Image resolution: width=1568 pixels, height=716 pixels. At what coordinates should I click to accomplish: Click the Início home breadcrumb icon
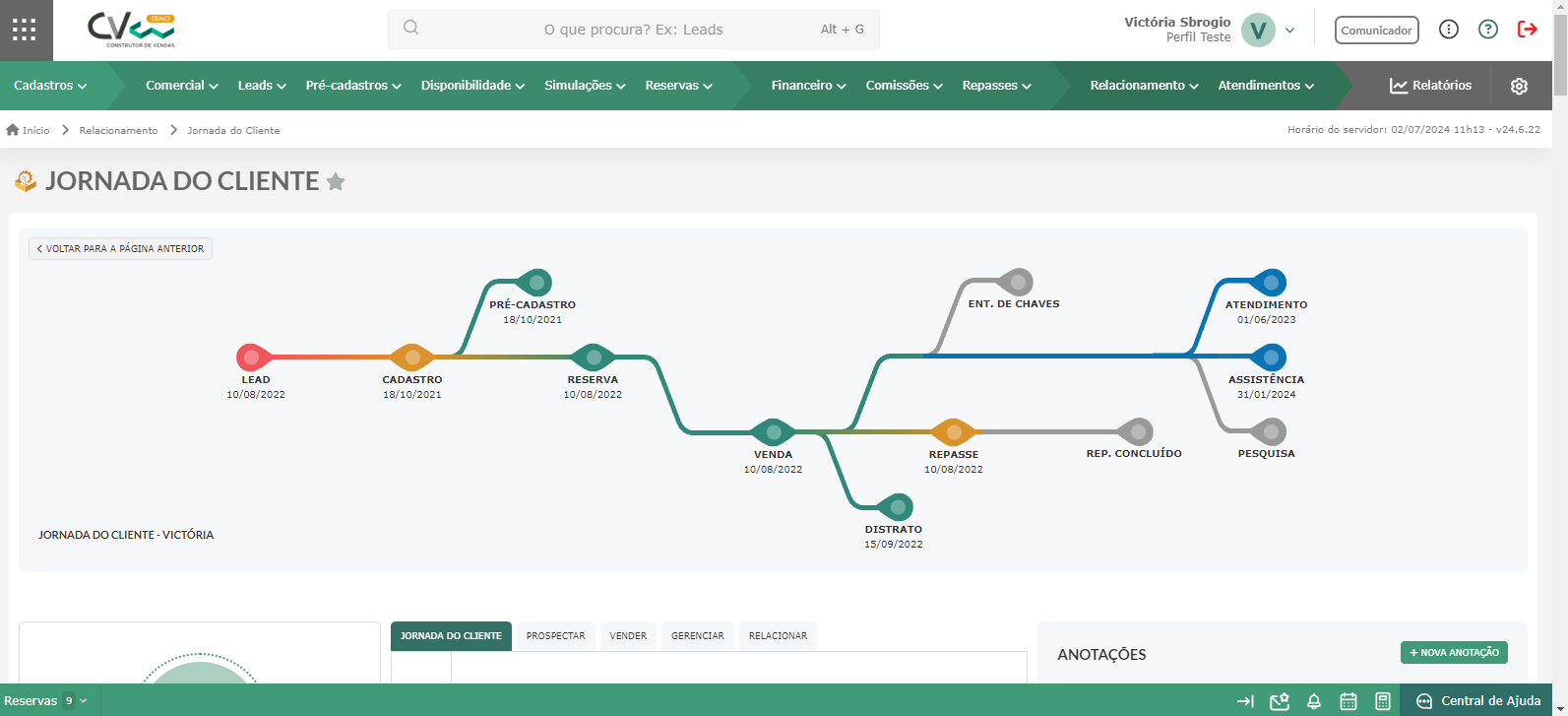click(x=13, y=130)
